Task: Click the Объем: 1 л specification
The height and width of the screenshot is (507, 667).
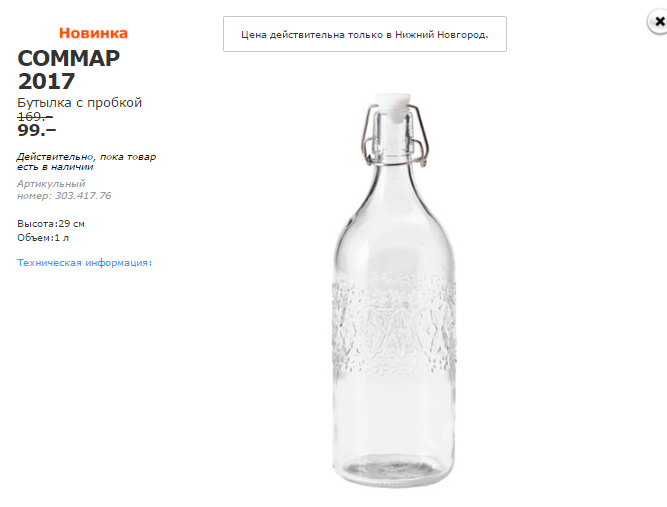Action: [43, 238]
